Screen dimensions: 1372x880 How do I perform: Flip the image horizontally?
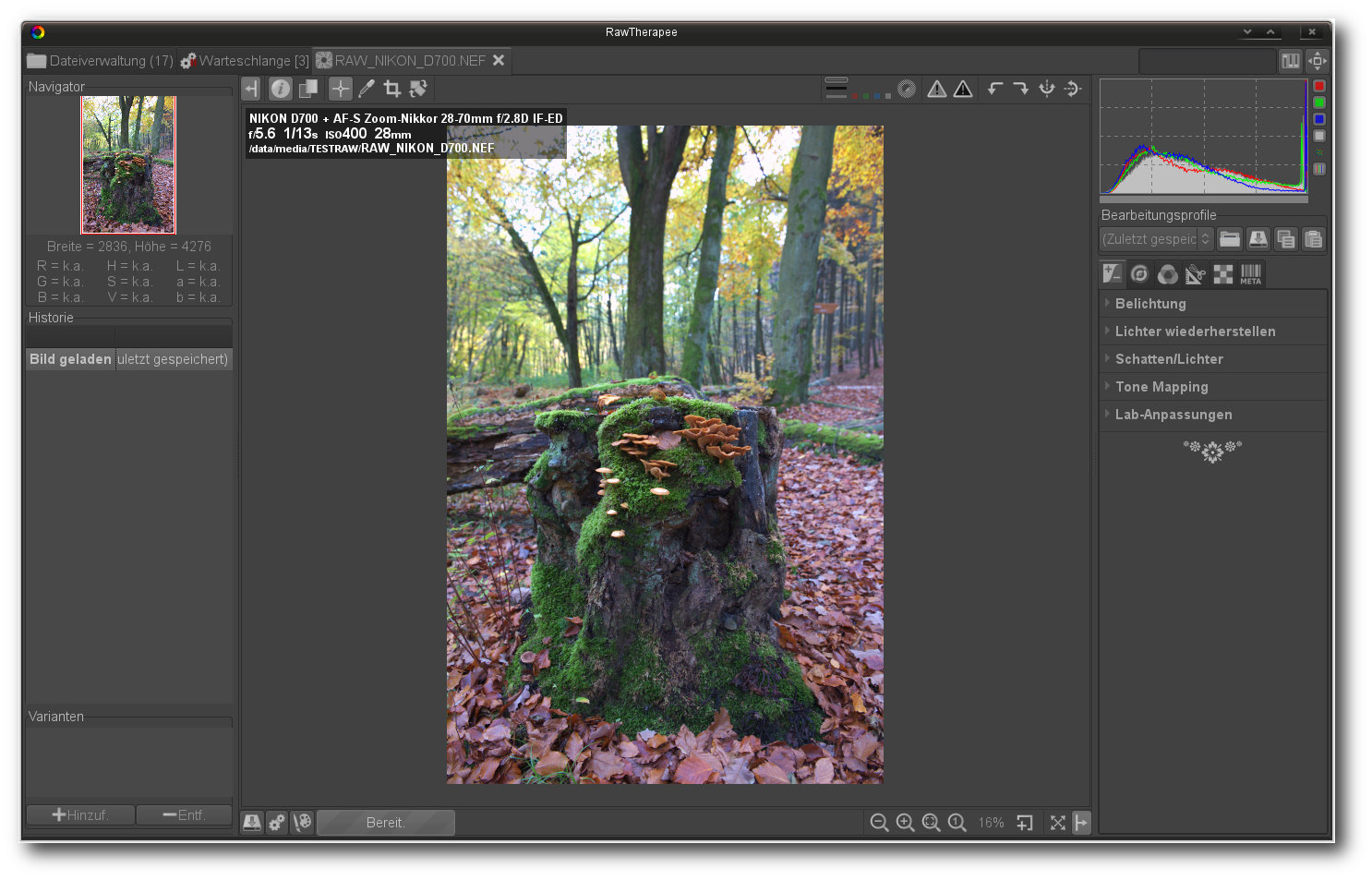1046,89
